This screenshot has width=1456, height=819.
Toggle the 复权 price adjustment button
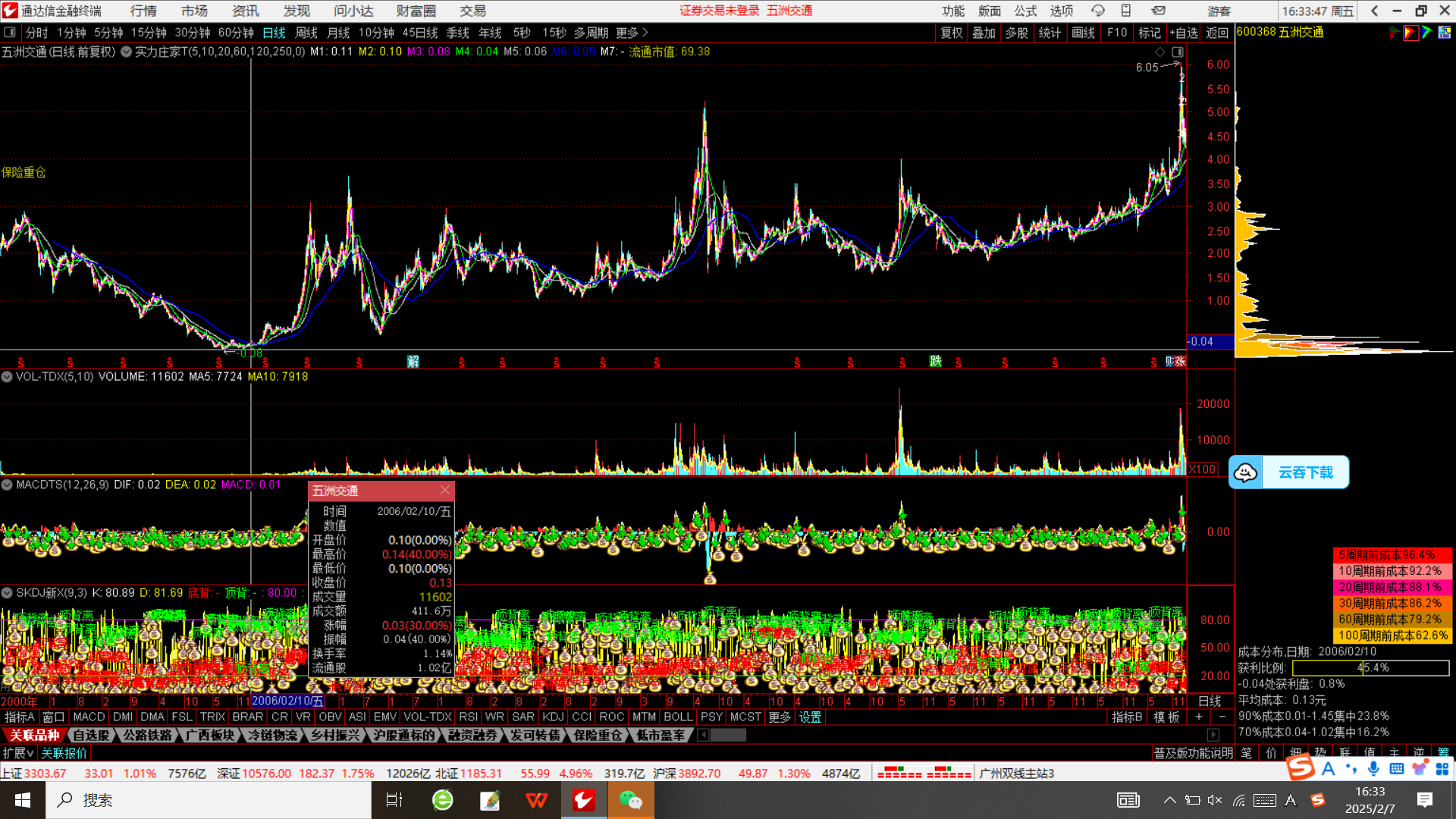(x=951, y=33)
